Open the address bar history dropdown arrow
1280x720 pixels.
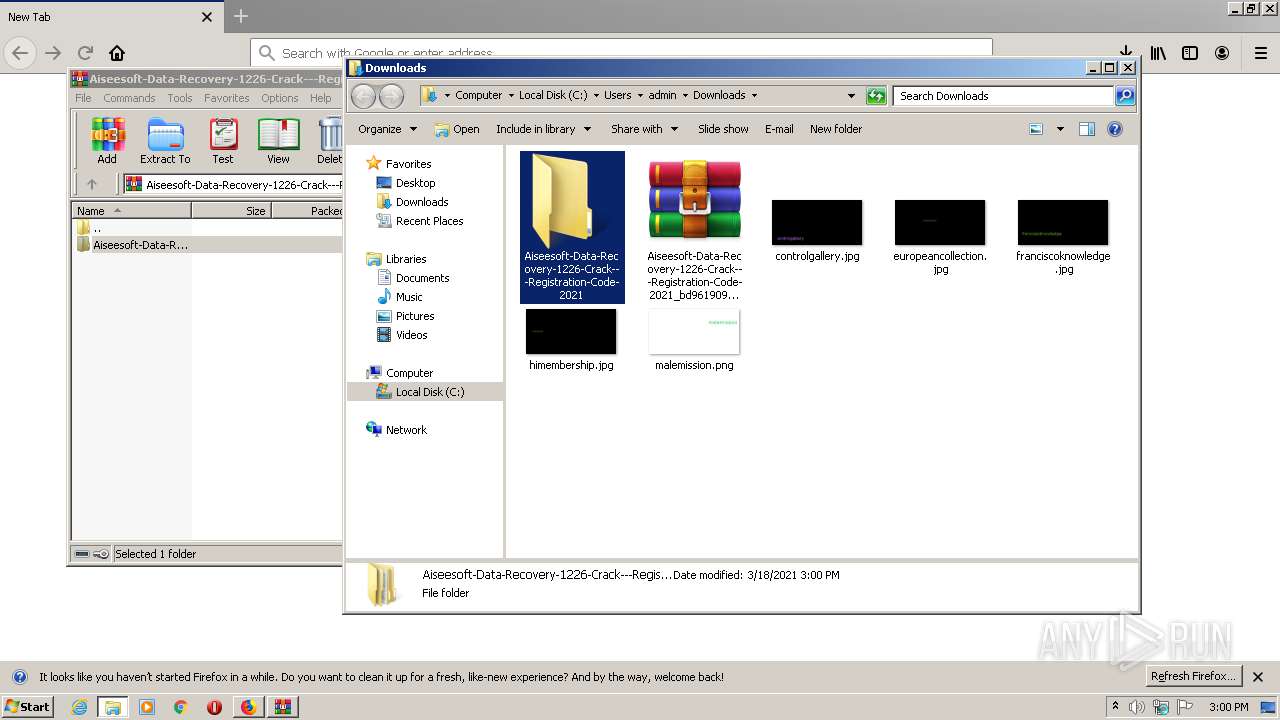coord(851,96)
